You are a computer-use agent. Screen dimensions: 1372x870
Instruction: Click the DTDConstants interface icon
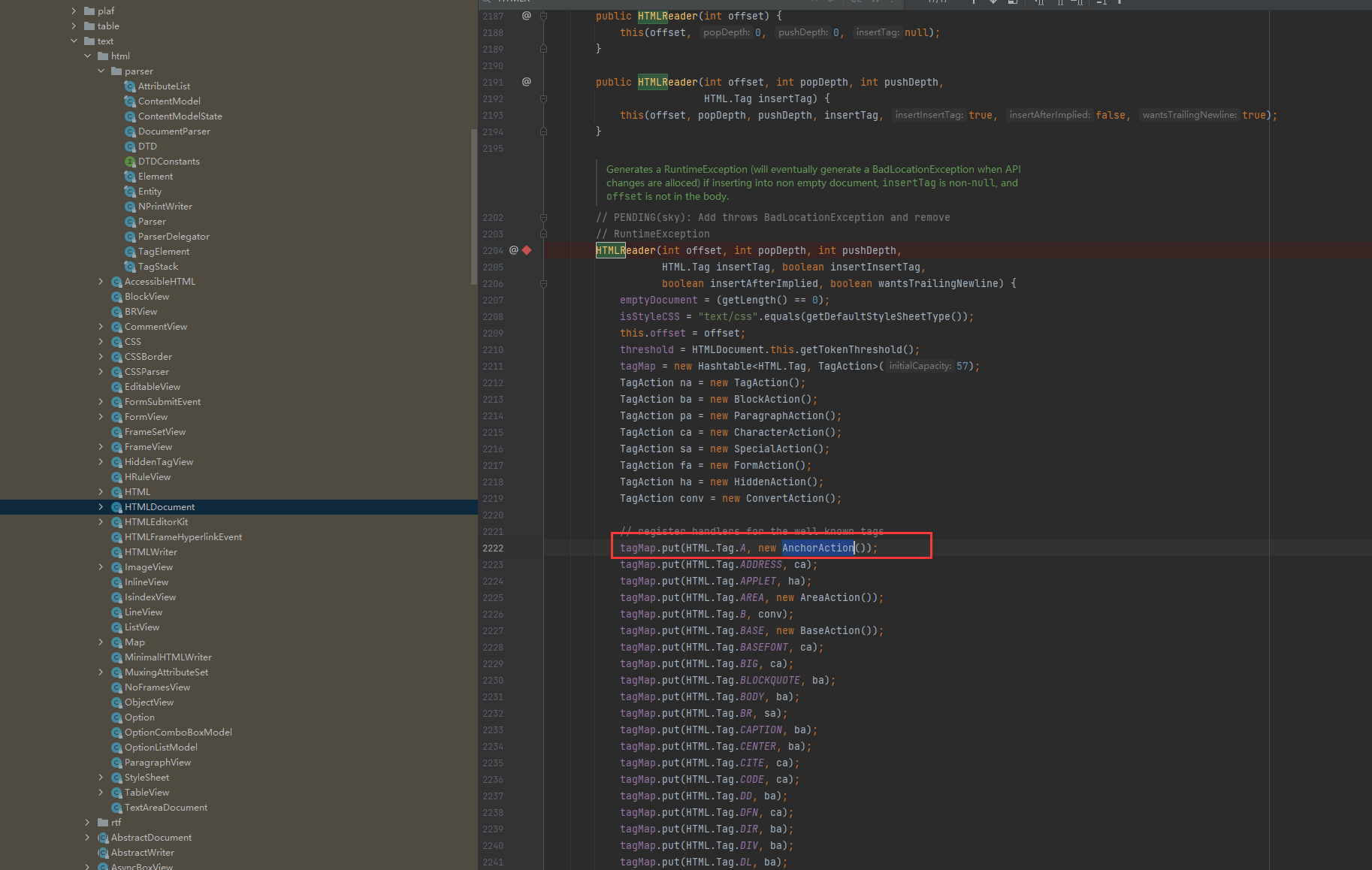[x=130, y=162]
